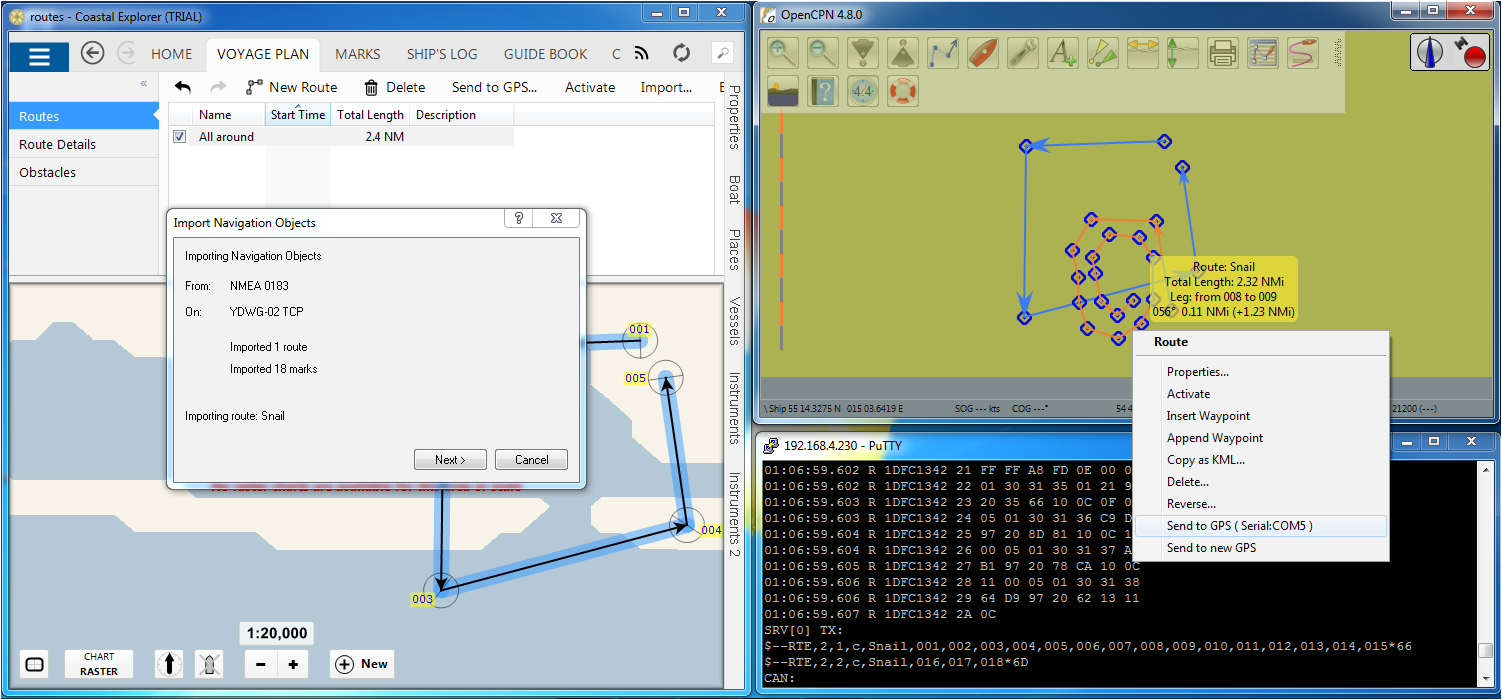Sort routes by Start Time column header
The height and width of the screenshot is (700, 1502).
(297, 115)
